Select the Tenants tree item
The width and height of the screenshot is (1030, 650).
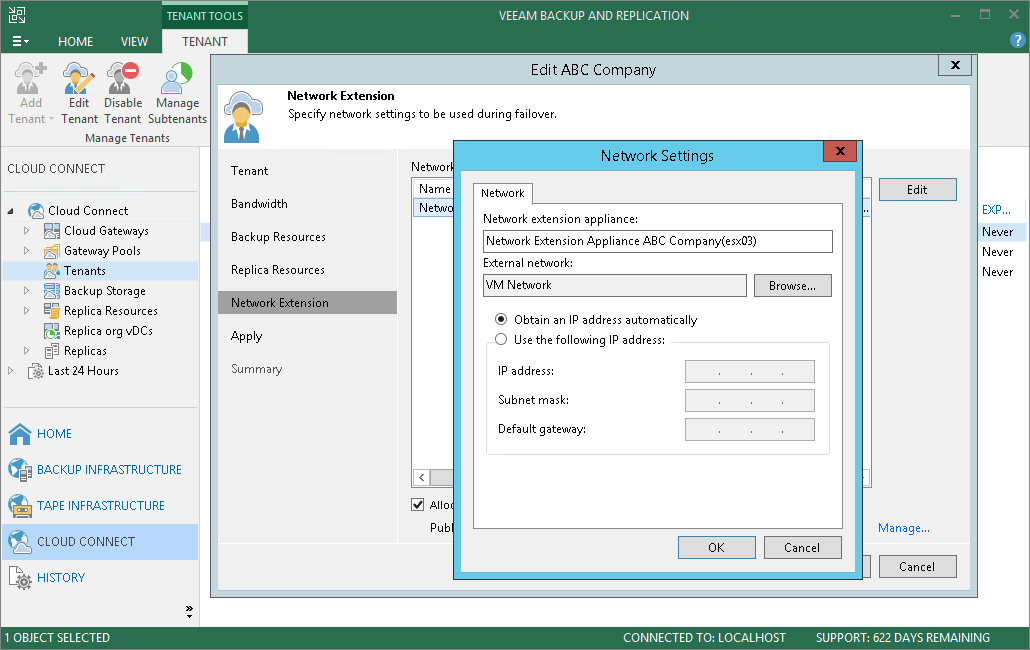[x=85, y=271]
